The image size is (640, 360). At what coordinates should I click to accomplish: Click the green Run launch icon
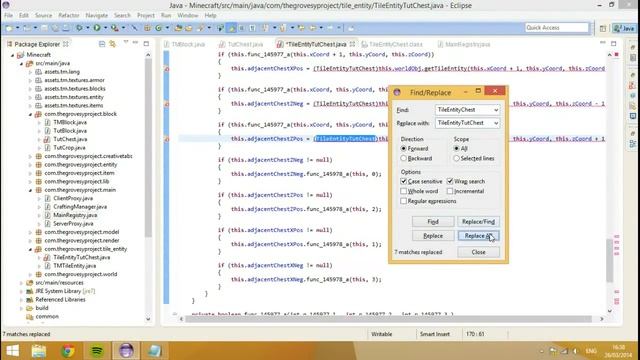97,28
